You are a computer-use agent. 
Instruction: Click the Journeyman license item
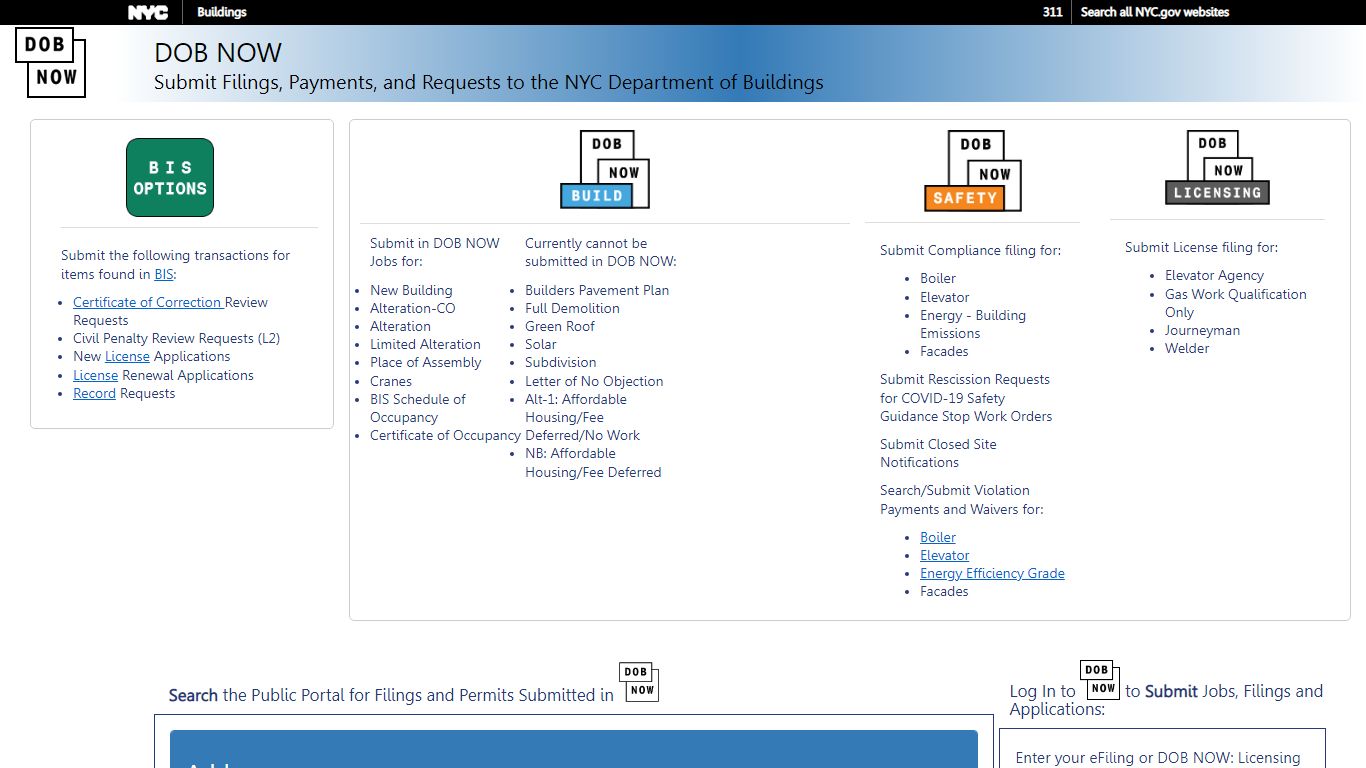(1202, 330)
